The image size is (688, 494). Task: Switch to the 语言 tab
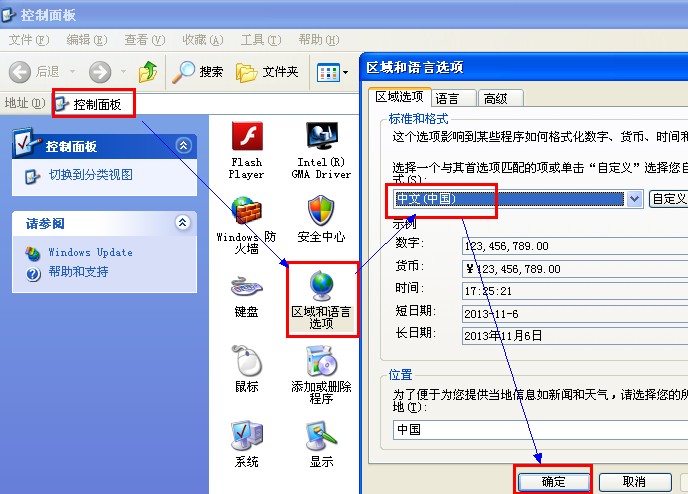tap(447, 98)
